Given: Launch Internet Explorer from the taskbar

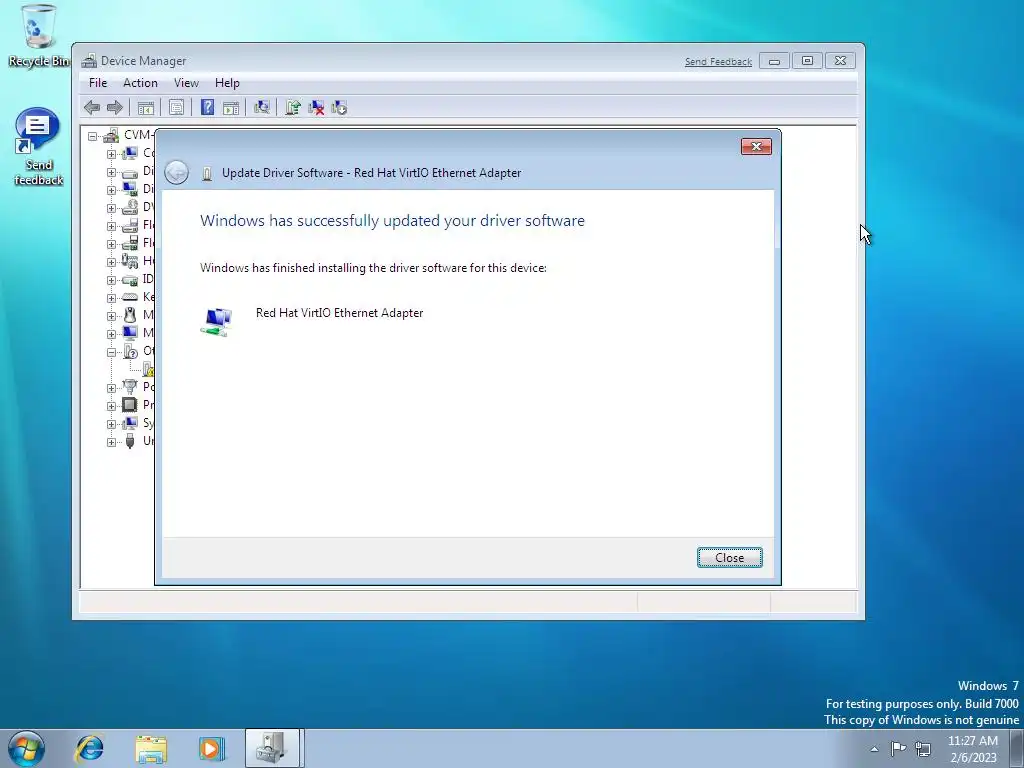Looking at the screenshot, I should [89, 748].
